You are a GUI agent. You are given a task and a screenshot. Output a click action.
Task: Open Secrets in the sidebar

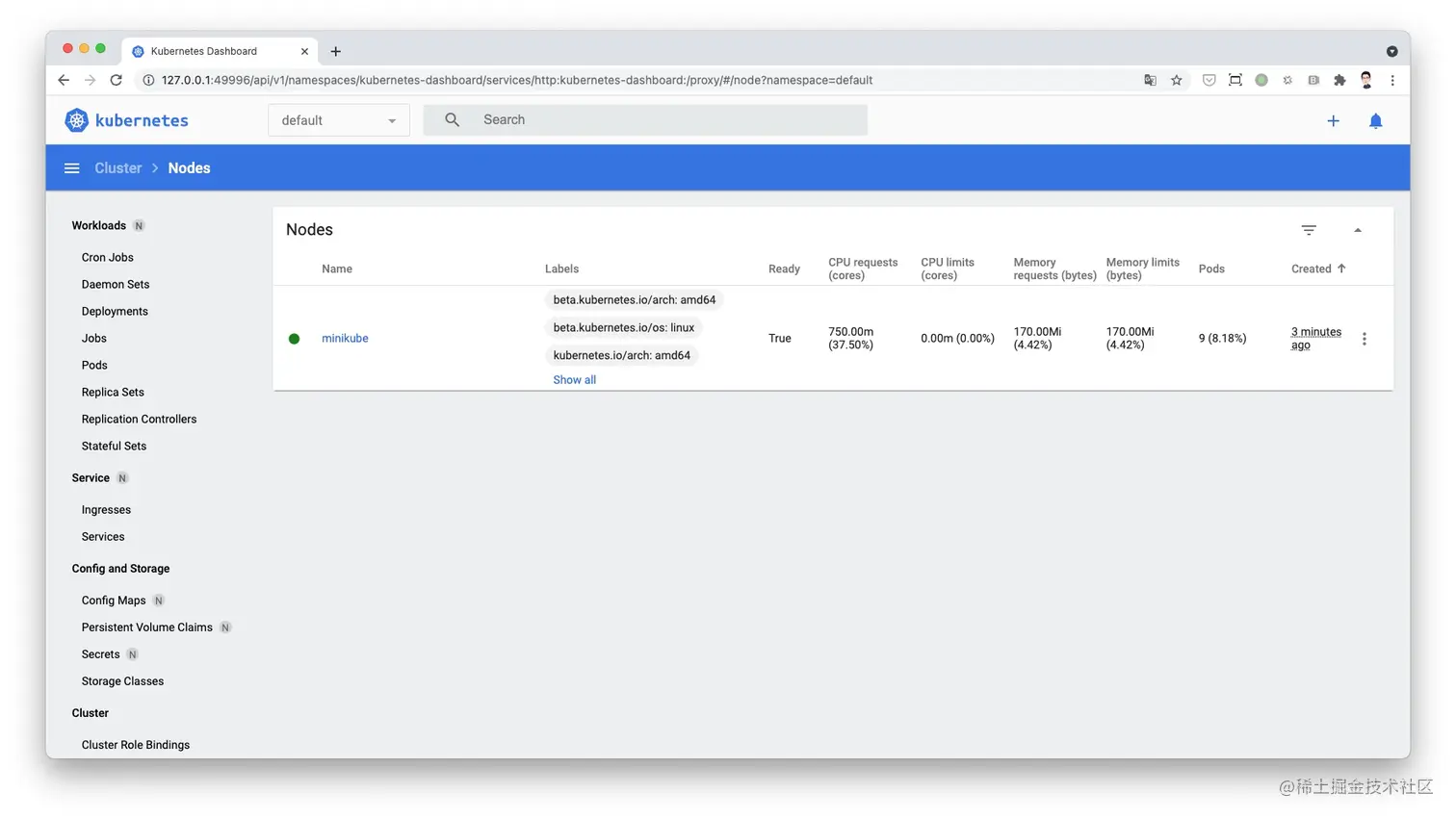click(x=100, y=653)
